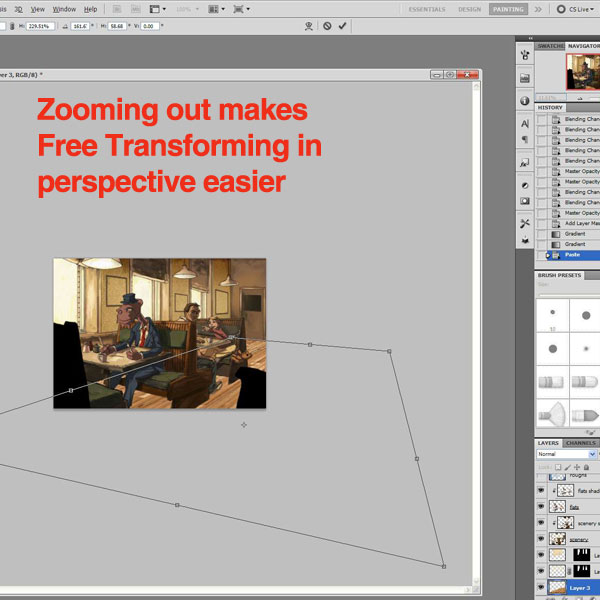Image resolution: width=600 pixels, height=600 pixels.
Task: Hide the scenery layer
Action: point(541,538)
